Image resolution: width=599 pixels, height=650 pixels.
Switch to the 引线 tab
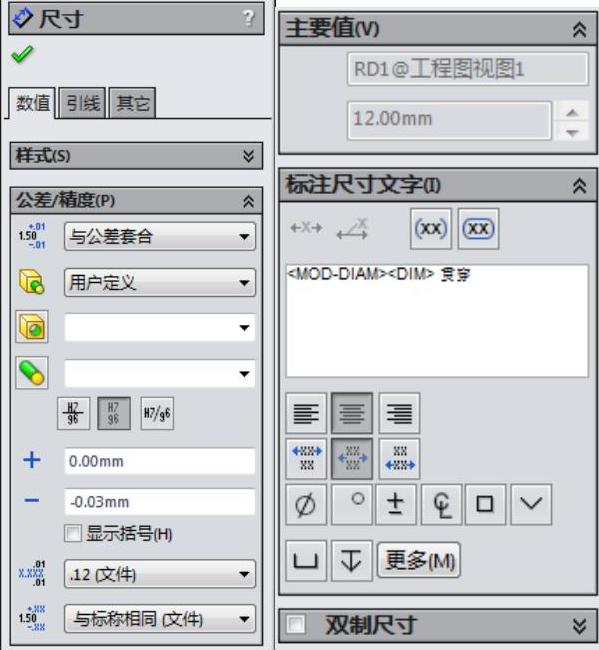click(82, 103)
